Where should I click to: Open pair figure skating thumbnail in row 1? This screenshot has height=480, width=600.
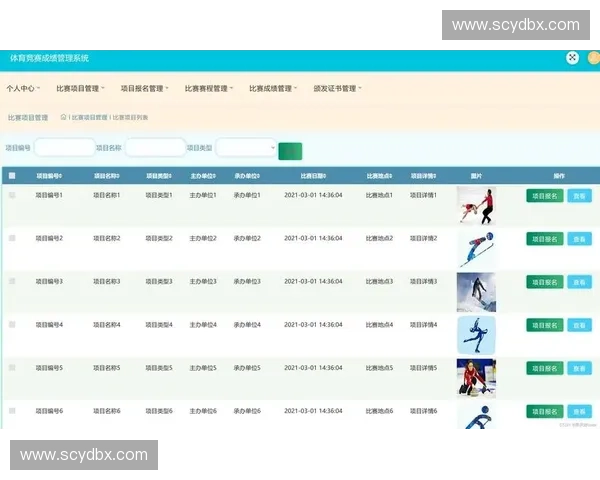pos(476,206)
